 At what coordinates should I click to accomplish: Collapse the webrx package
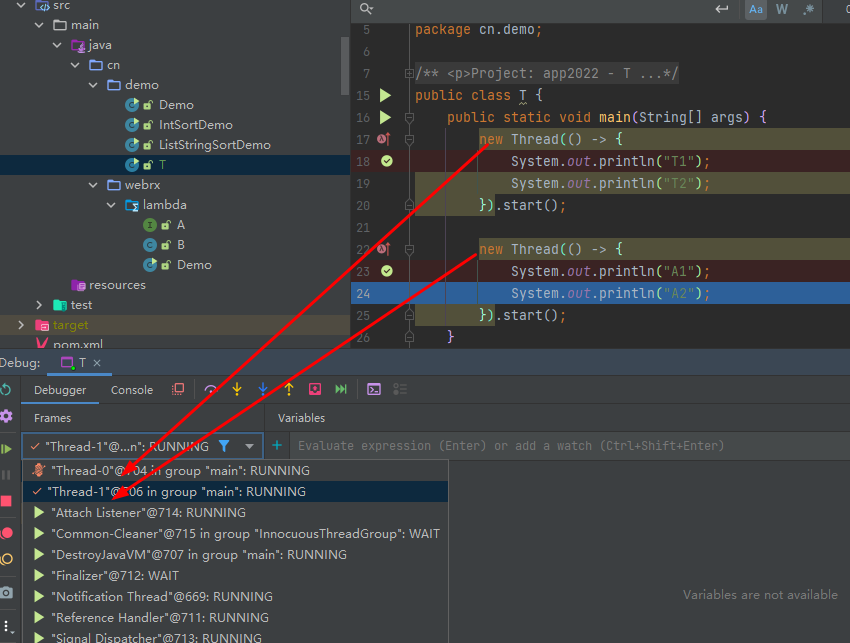[x=93, y=185]
